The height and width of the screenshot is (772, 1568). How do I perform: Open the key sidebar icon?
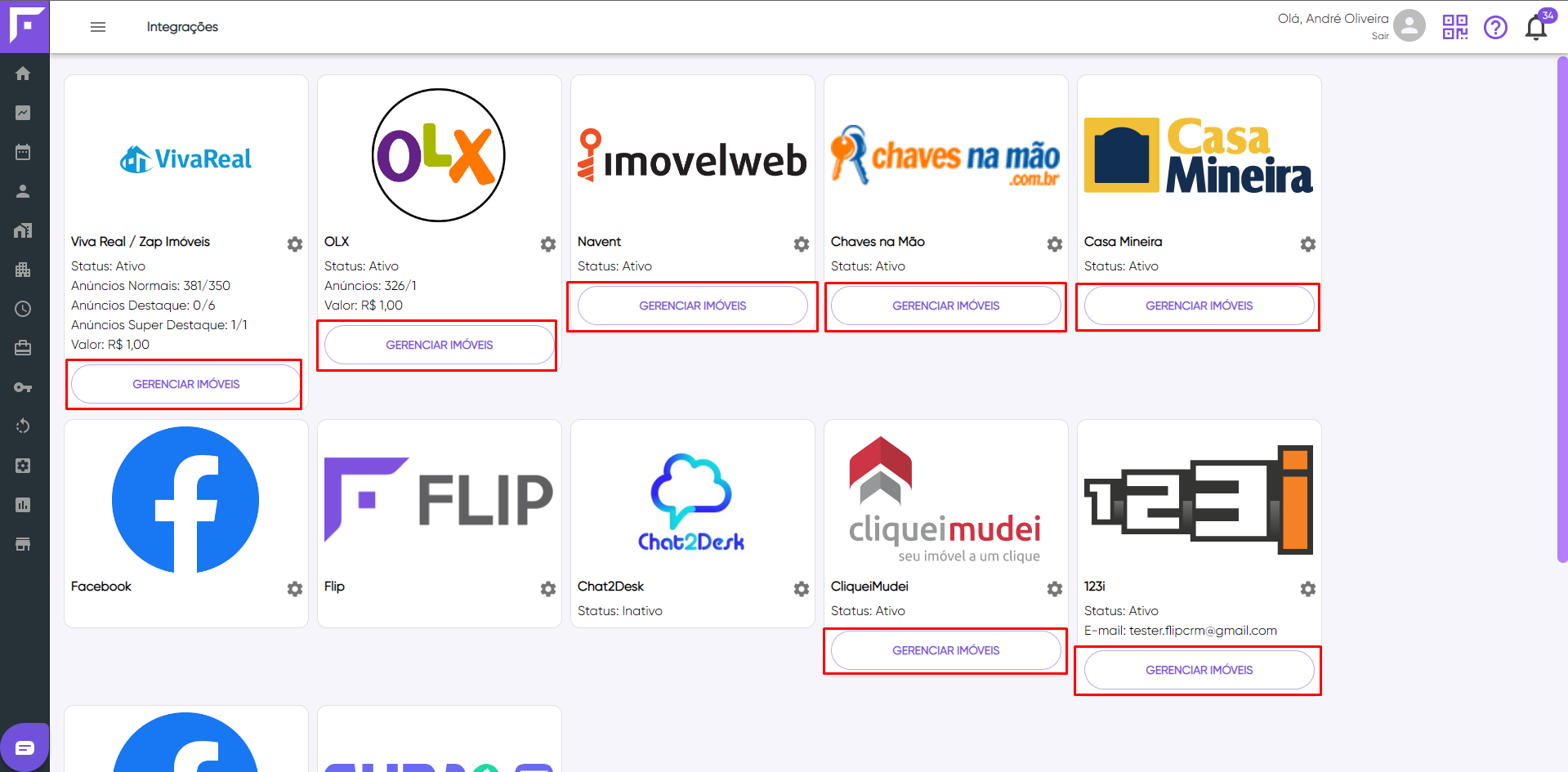[23, 387]
